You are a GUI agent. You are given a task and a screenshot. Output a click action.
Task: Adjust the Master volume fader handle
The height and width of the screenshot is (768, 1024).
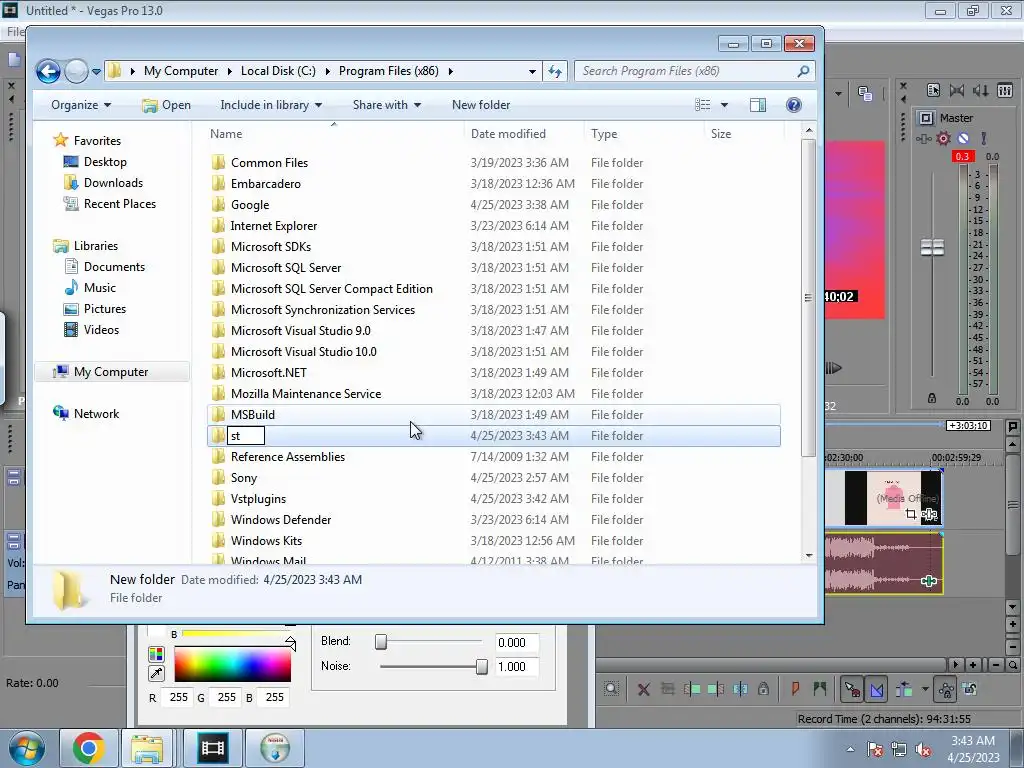[933, 248]
